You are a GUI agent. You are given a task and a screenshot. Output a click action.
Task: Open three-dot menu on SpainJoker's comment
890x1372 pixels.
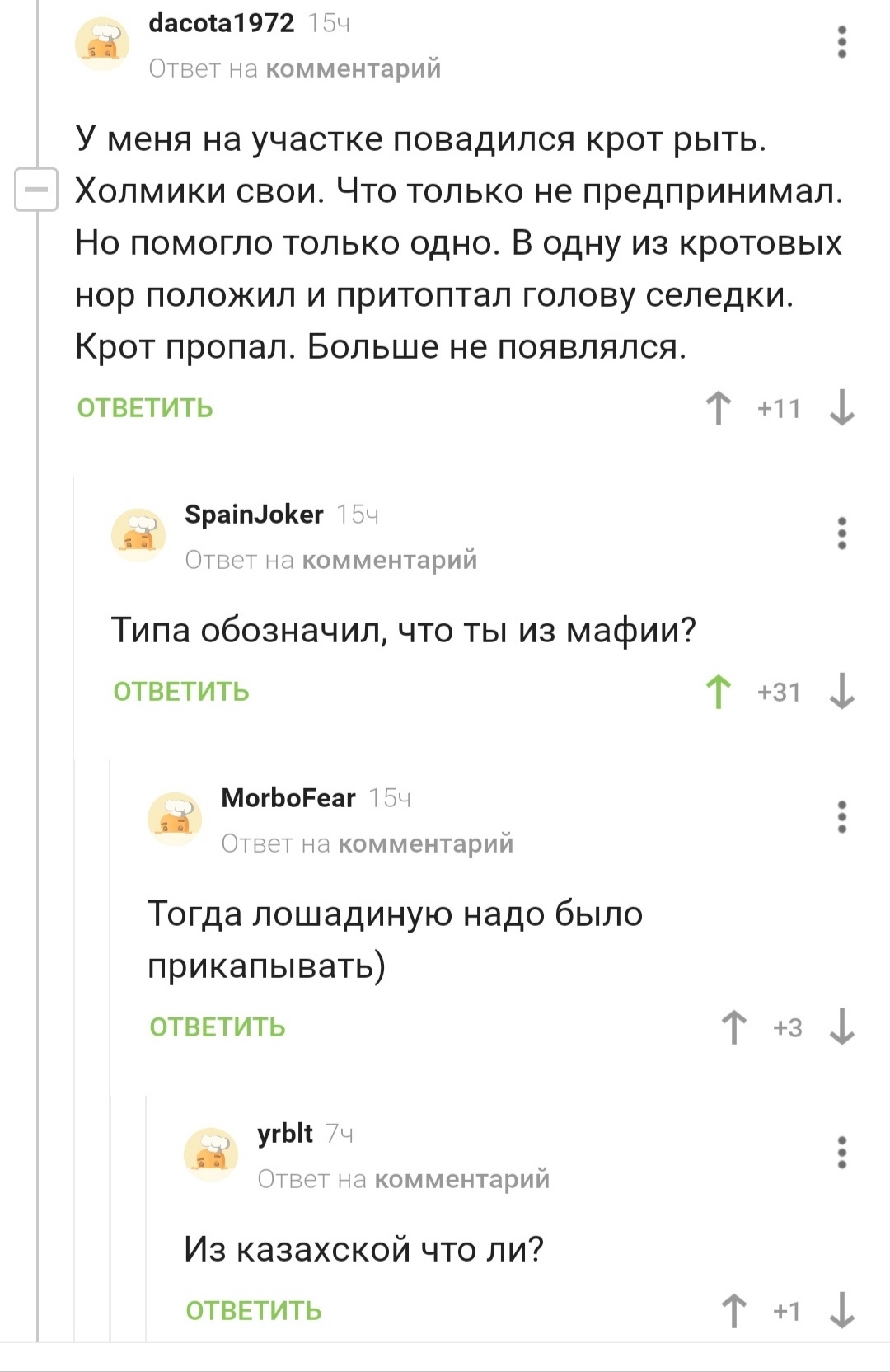[841, 533]
